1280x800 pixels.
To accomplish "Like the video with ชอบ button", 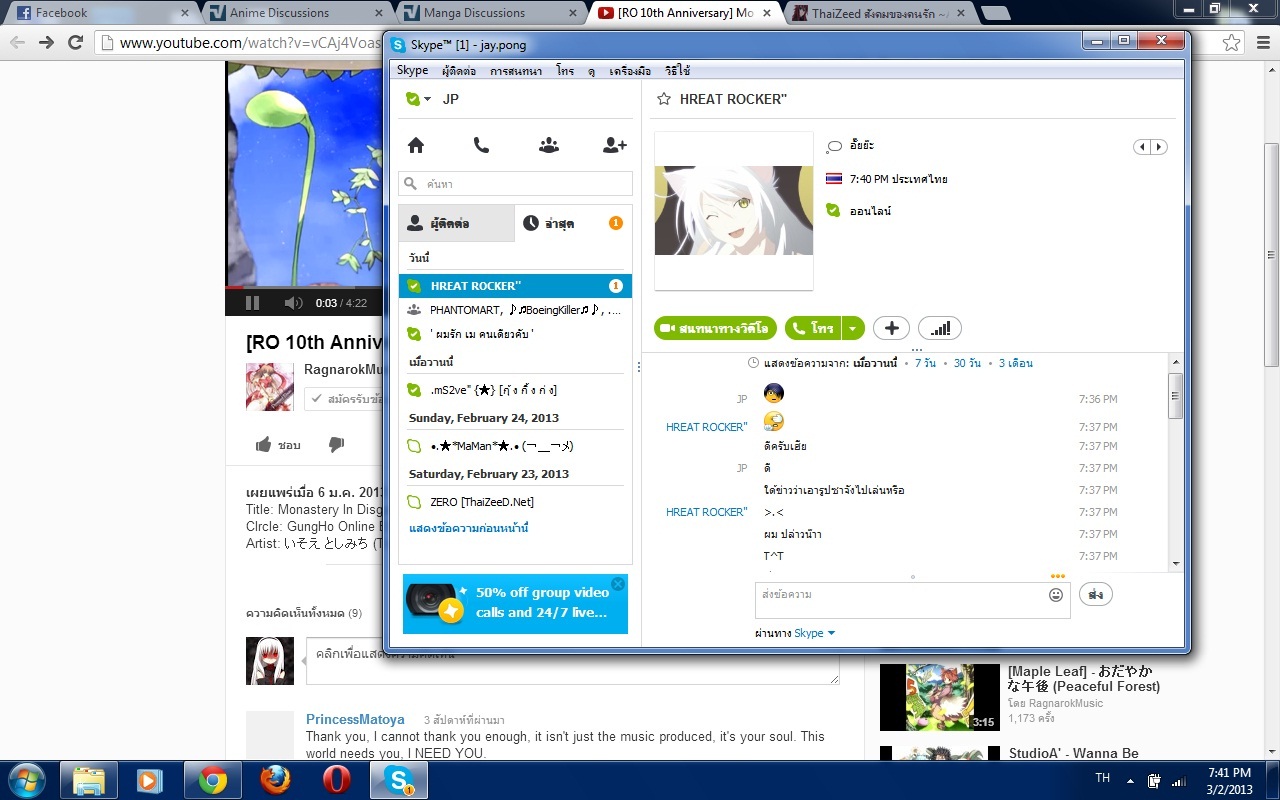I will point(278,445).
